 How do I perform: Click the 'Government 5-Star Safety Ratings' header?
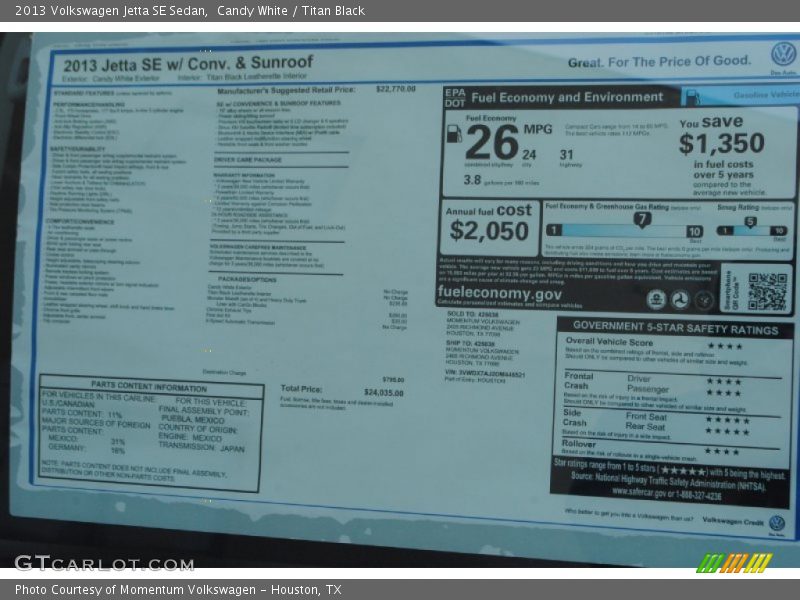(675, 328)
